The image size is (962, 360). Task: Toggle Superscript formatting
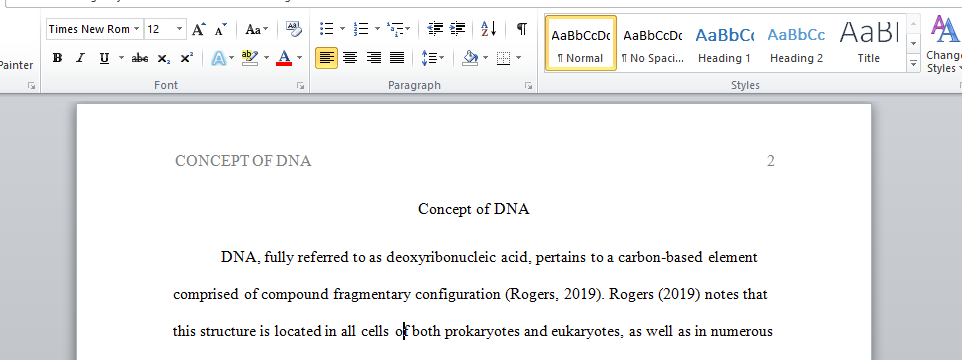(186, 58)
